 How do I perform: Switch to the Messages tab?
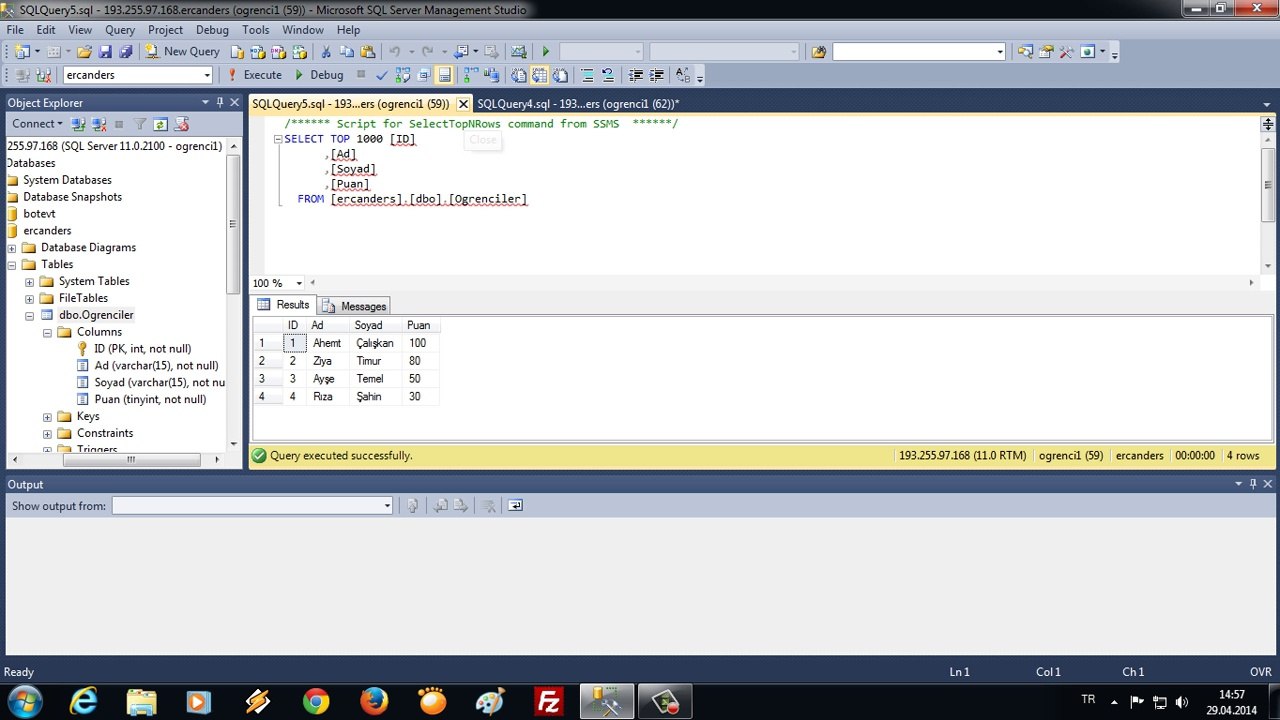355,306
